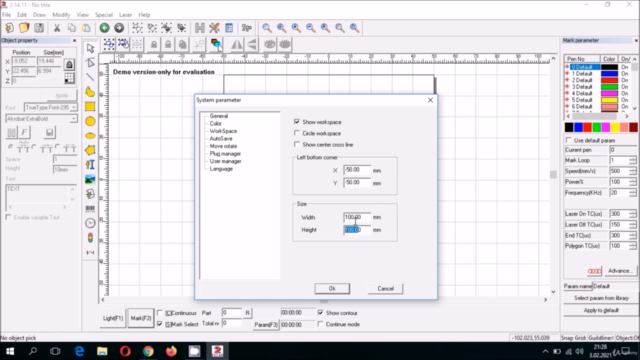640x360 pixels.
Task: Select the Barcode tool
Action: click(x=90, y=209)
